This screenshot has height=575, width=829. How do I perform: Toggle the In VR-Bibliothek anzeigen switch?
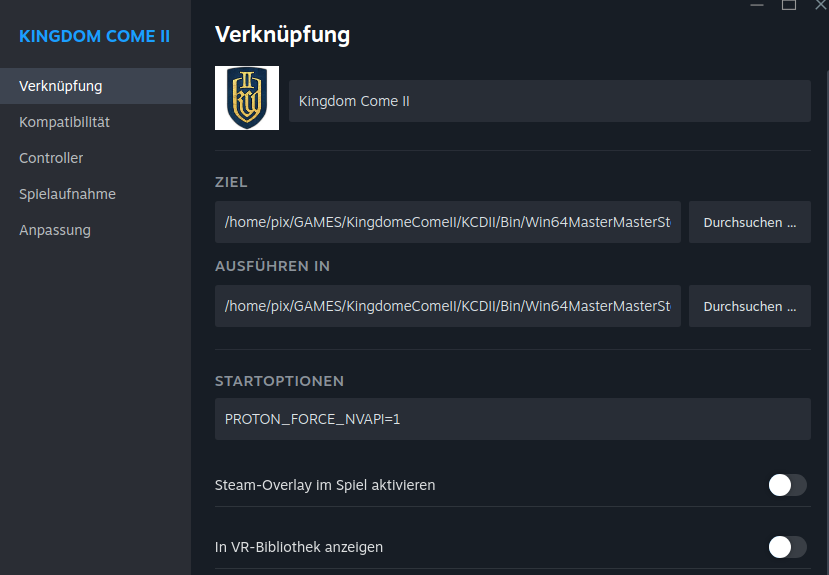787,547
